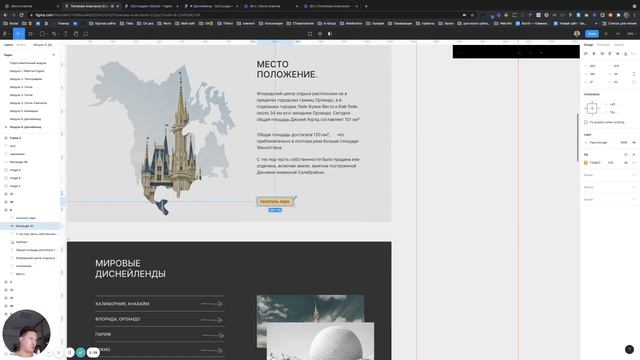Edit the layer opacity percentage field

[x=623, y=142]
